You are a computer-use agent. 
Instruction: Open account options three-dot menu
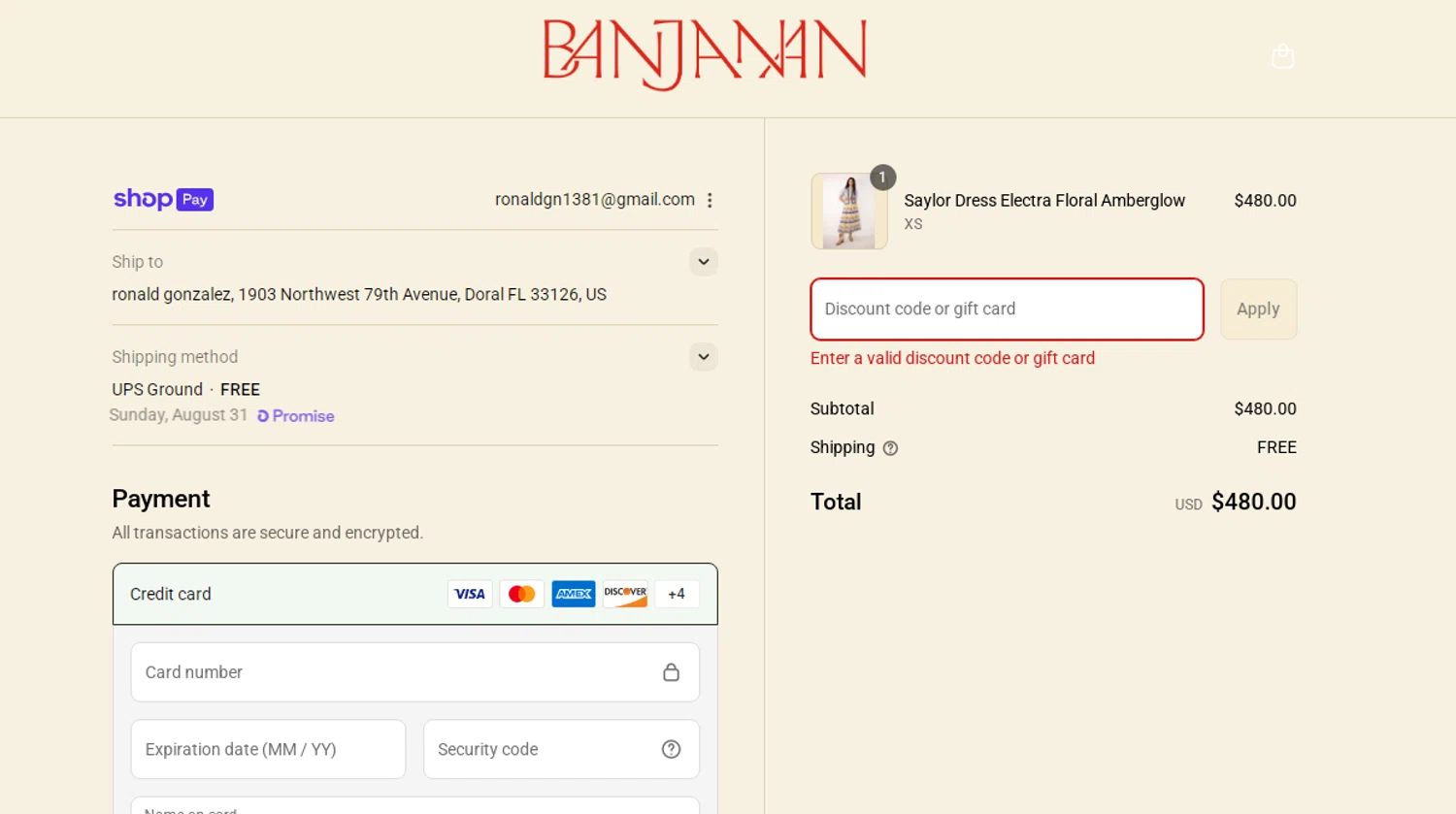[710, 200]
